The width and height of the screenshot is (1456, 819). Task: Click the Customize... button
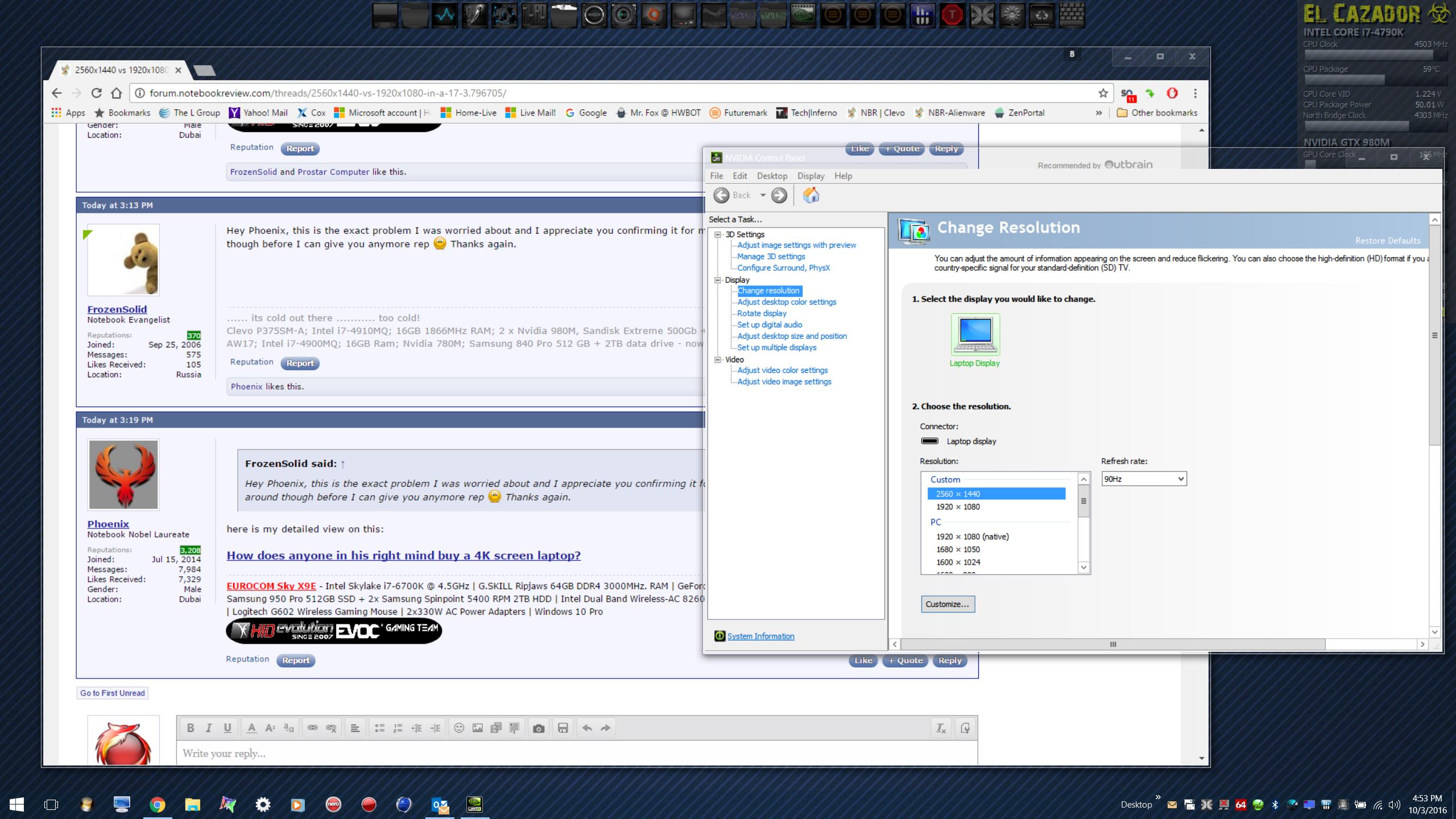point(948,604)
